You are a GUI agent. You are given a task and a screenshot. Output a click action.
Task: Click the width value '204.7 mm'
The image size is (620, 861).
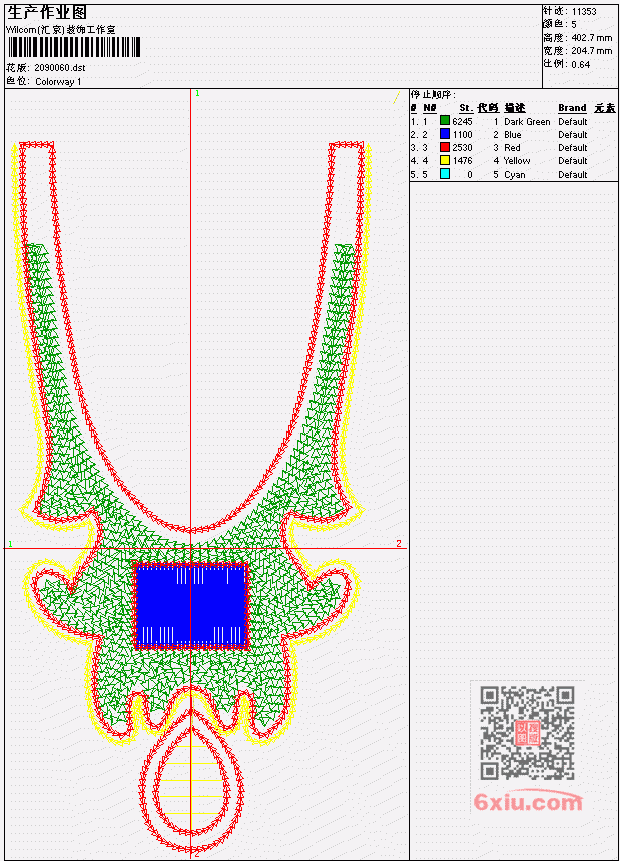pos(591,51)
